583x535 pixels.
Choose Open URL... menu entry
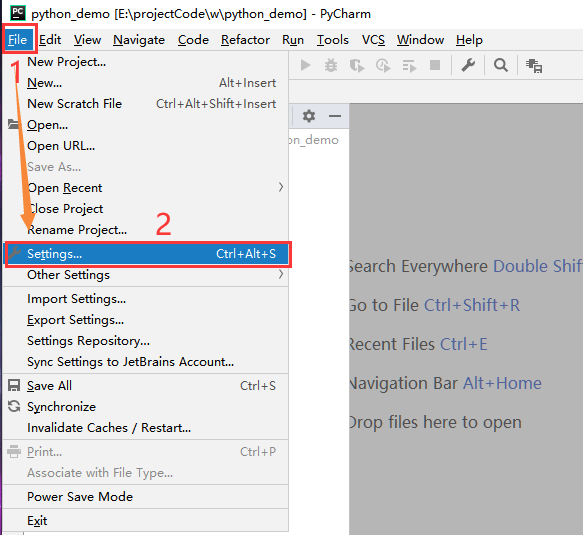coord(146,146)
